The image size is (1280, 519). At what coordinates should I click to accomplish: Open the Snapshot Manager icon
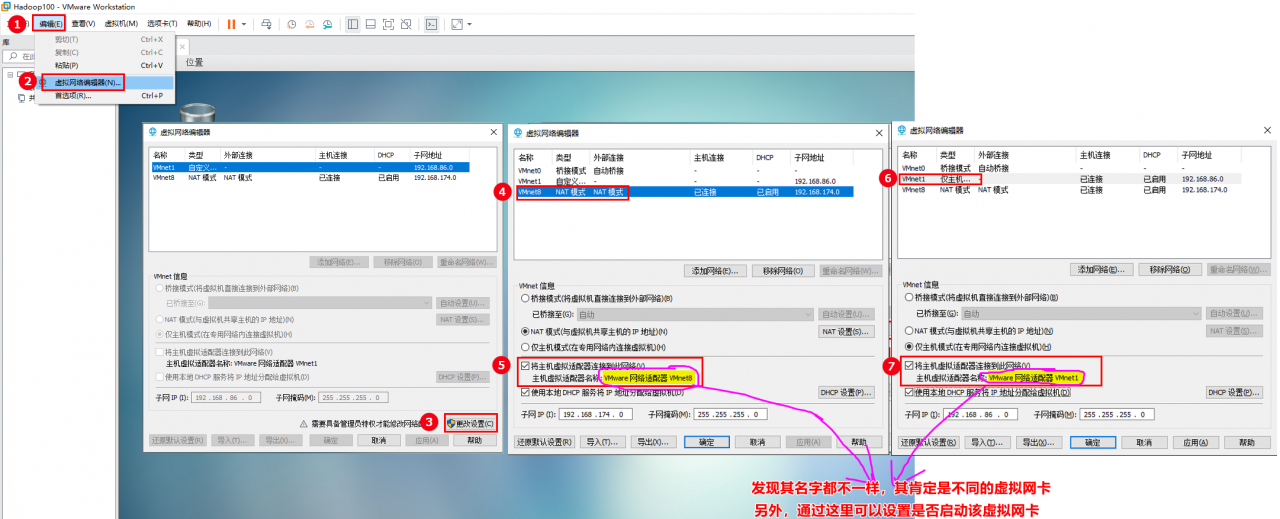tap(327, 23)
